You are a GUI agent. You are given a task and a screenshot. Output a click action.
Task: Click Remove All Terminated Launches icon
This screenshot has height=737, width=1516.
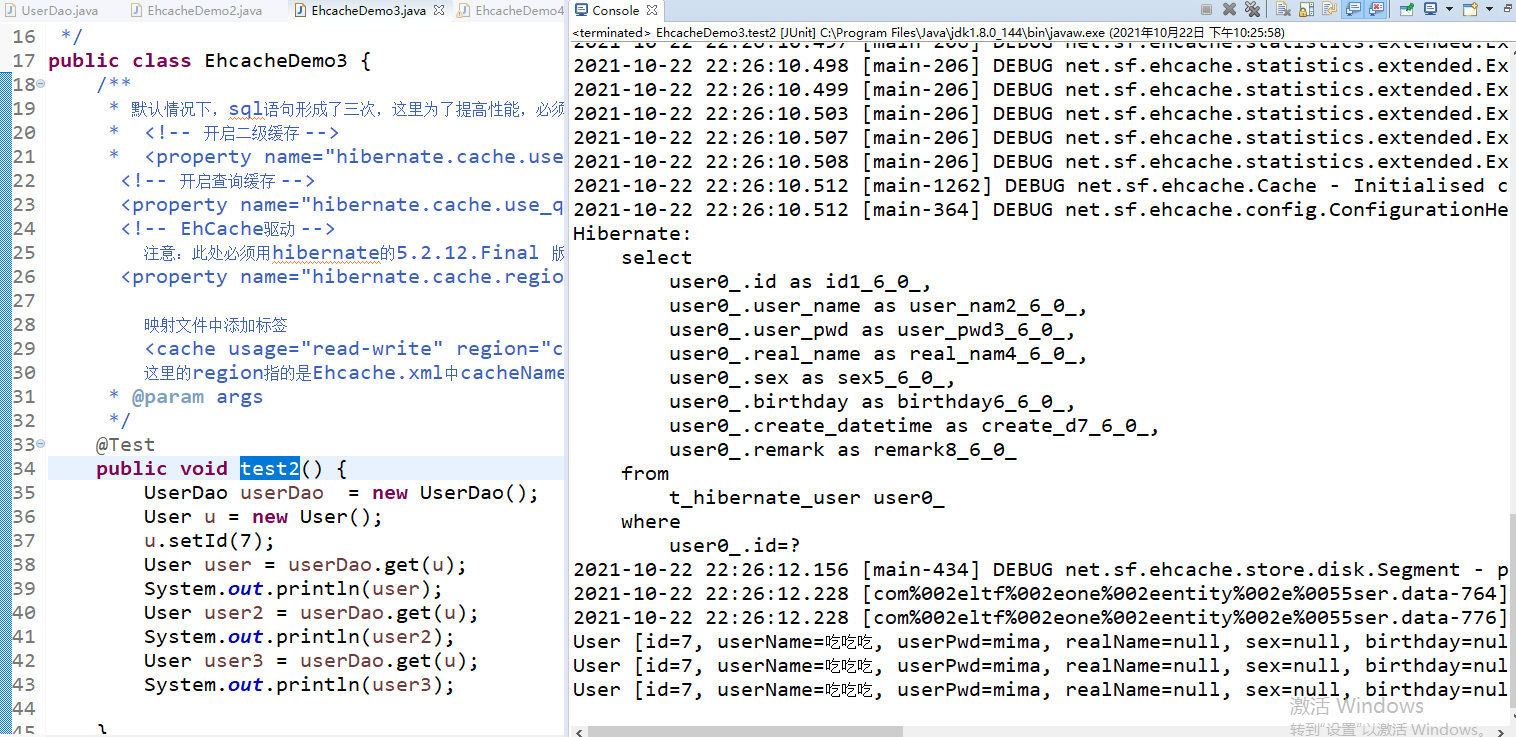coord(1252,10)
